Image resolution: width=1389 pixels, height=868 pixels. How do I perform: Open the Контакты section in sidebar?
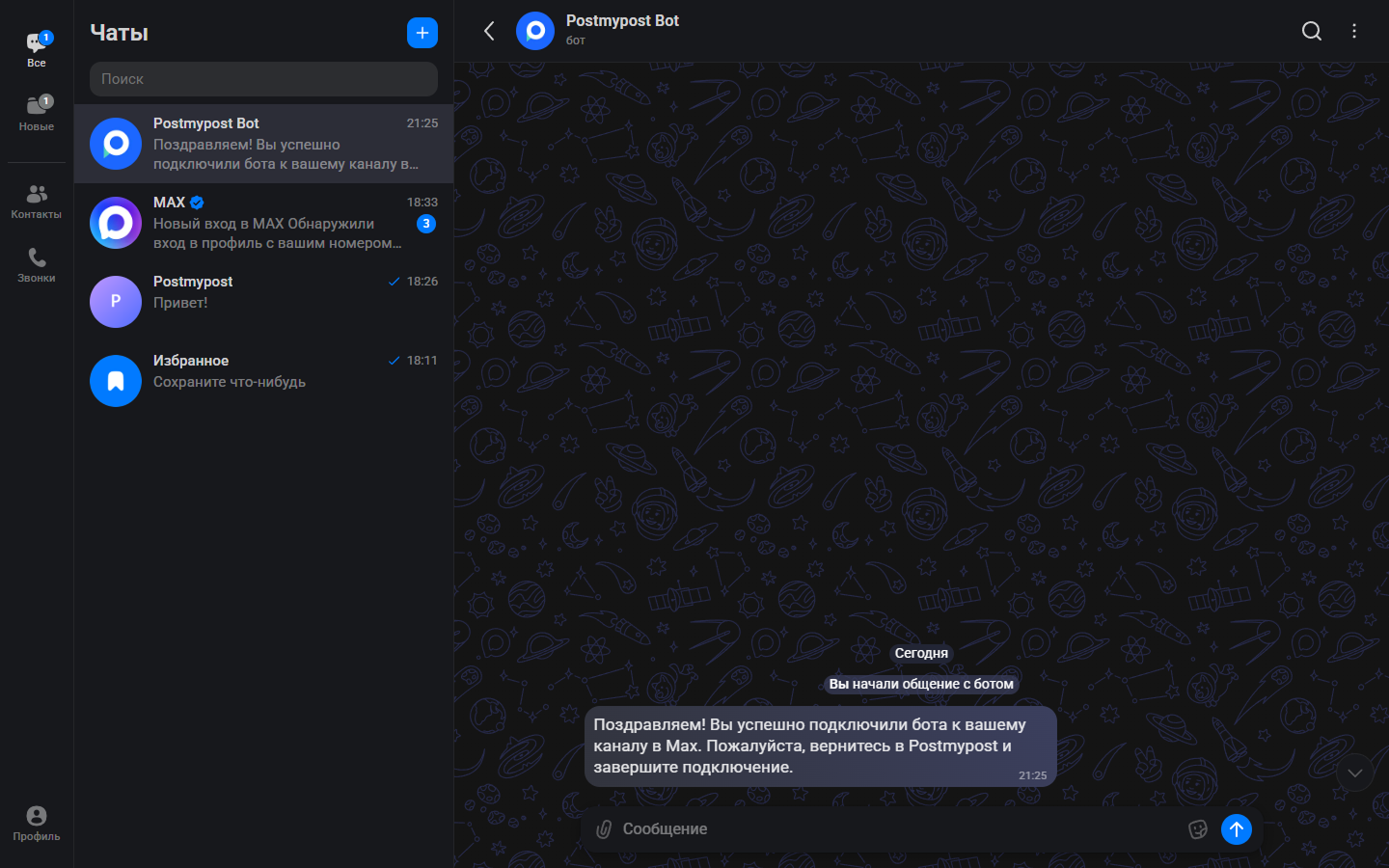(37, 202)
